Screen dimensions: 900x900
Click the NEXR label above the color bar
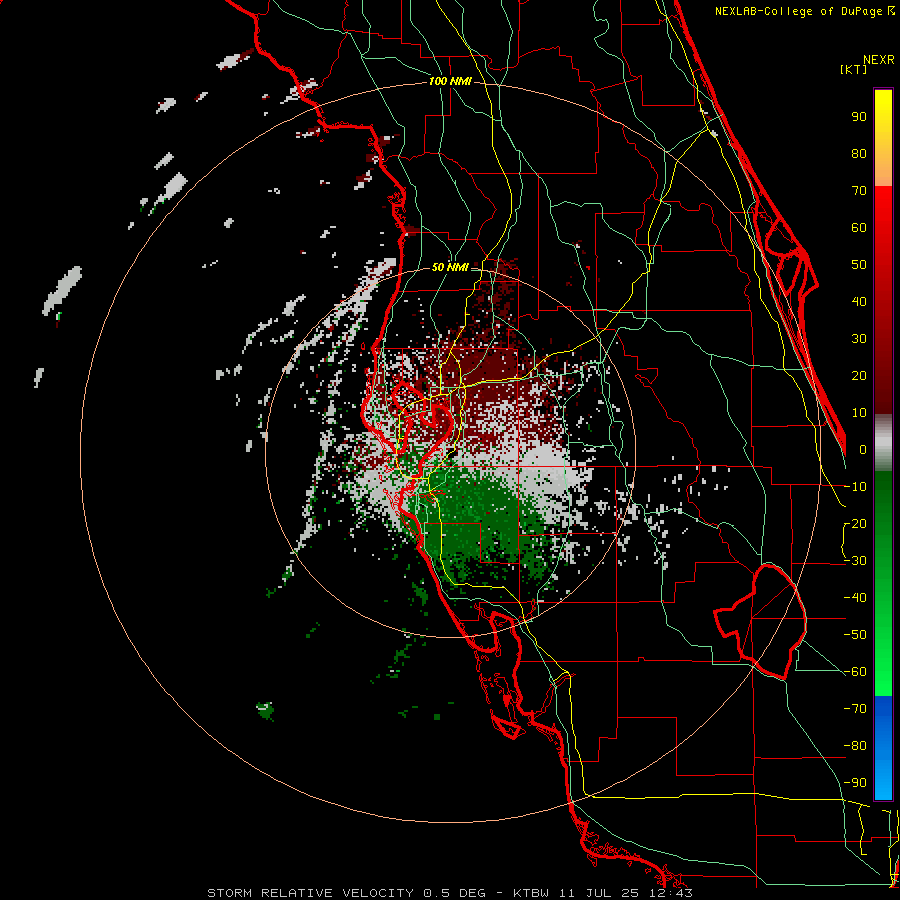(x=879, y=60)
